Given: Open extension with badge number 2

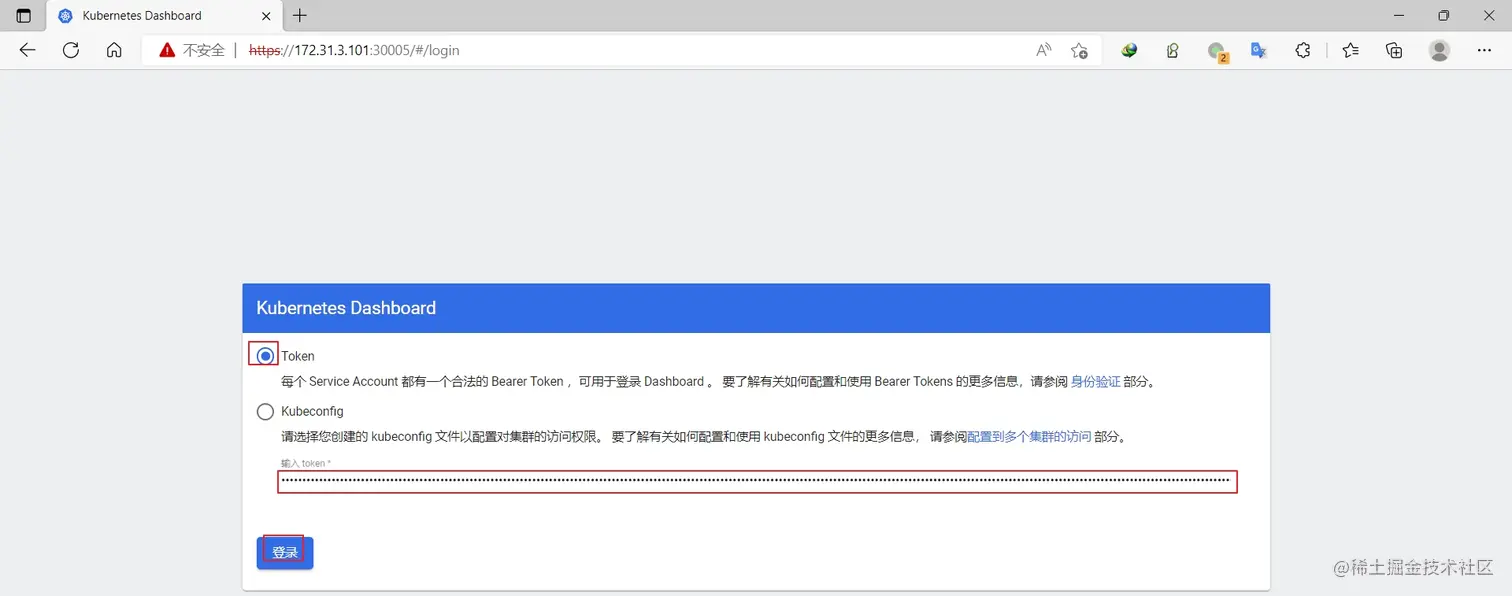Looking at the screenshot, I should [x=1216, y=51].
